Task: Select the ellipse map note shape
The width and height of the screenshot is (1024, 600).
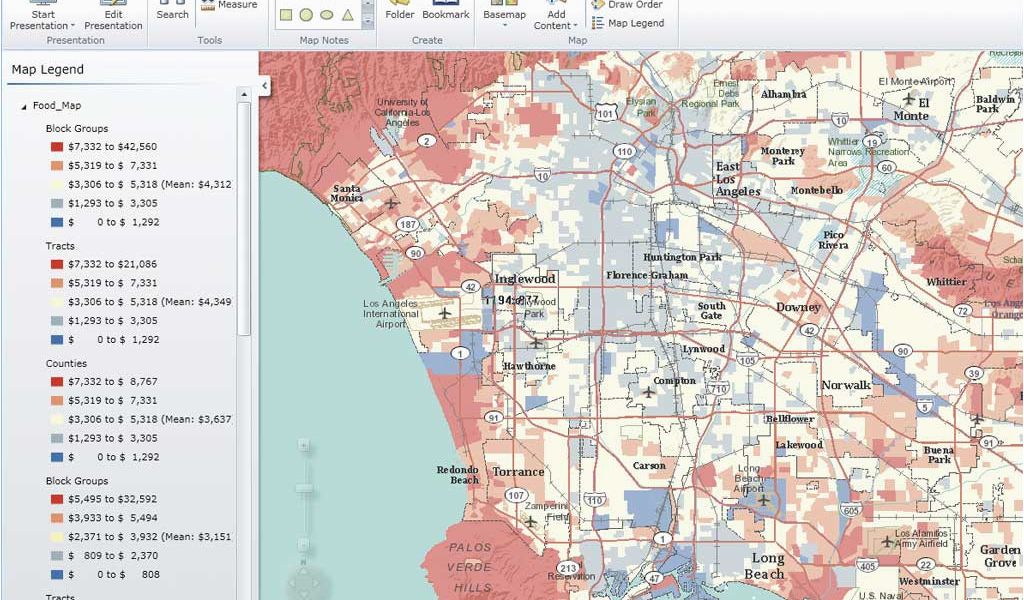Action: (x=327, y=14)
